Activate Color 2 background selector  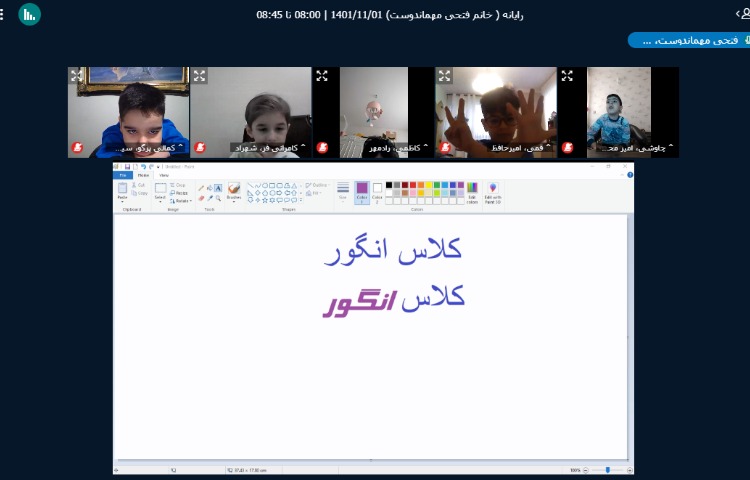(377, 193)
